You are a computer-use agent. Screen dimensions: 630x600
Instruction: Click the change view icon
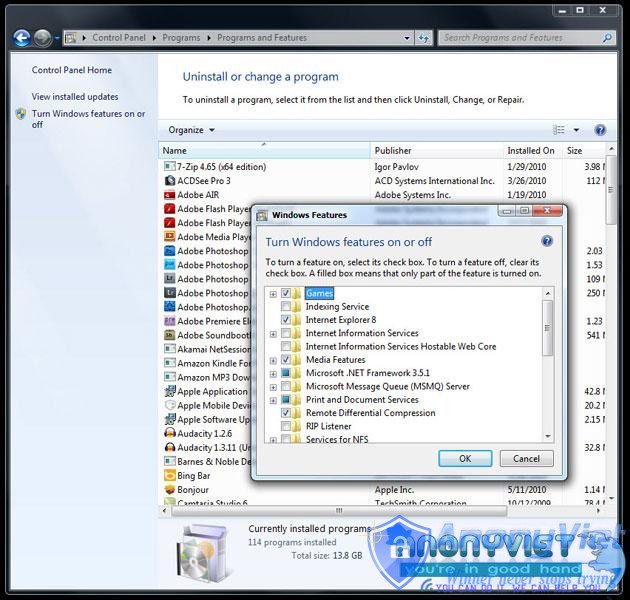pos(559,130)
